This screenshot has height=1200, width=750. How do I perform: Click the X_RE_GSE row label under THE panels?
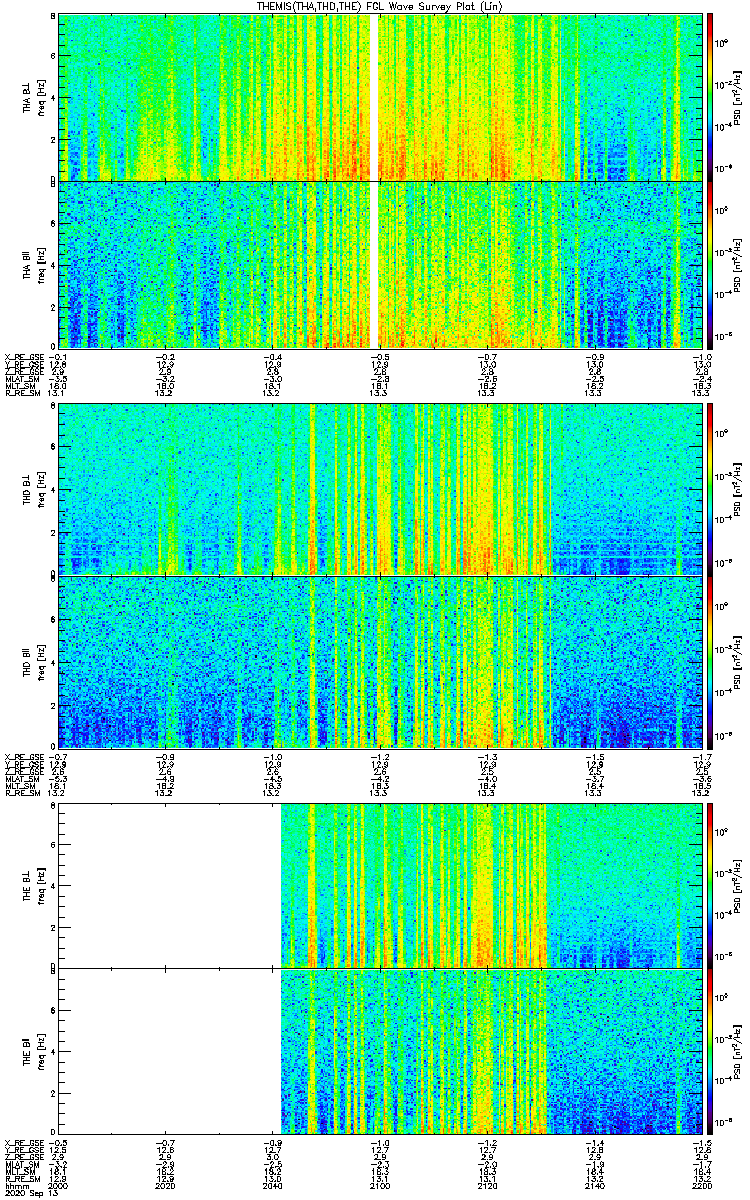pyautogui.click(x=22, y=1142)
